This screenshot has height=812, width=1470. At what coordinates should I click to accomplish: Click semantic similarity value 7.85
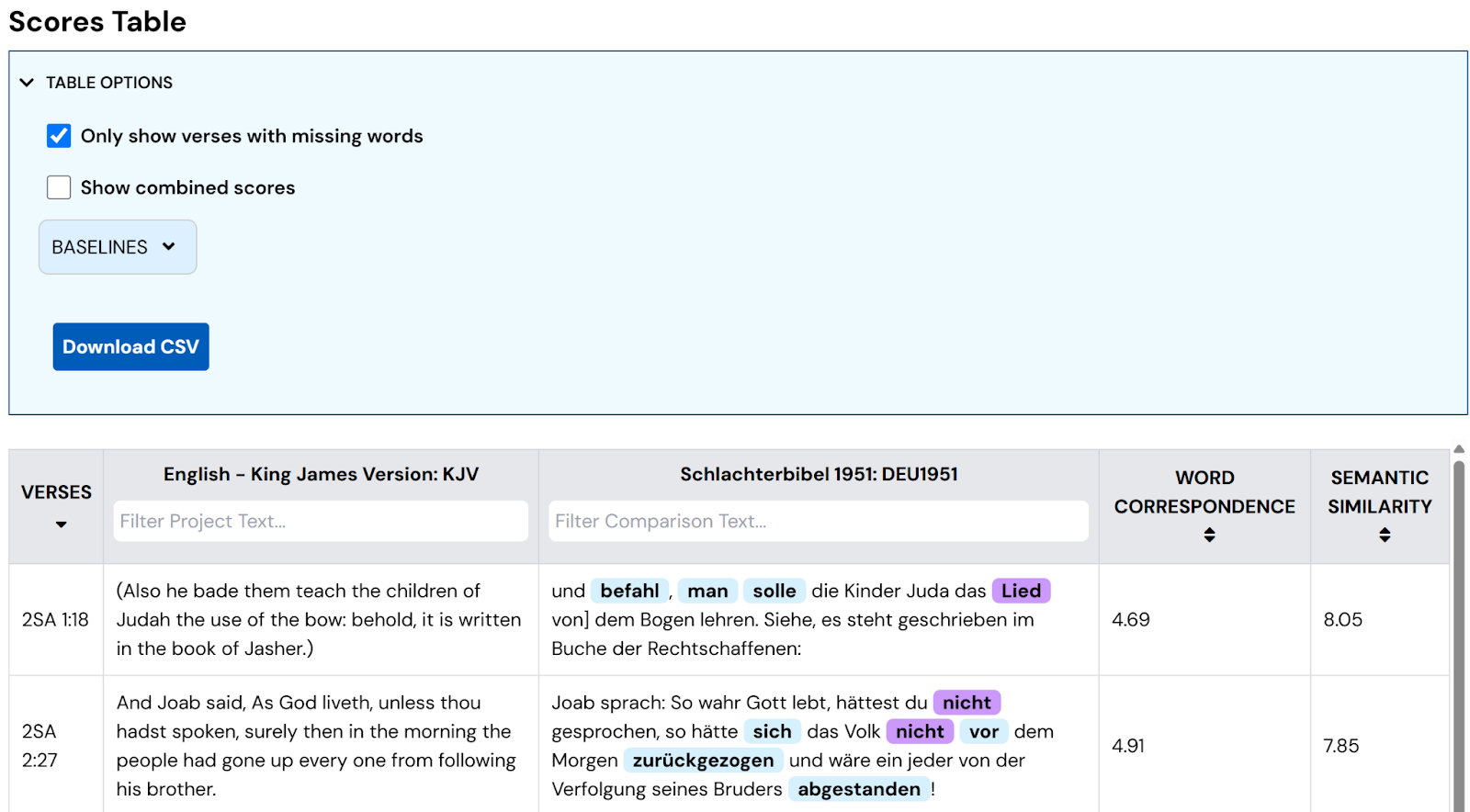click(x=1340, y=746)
